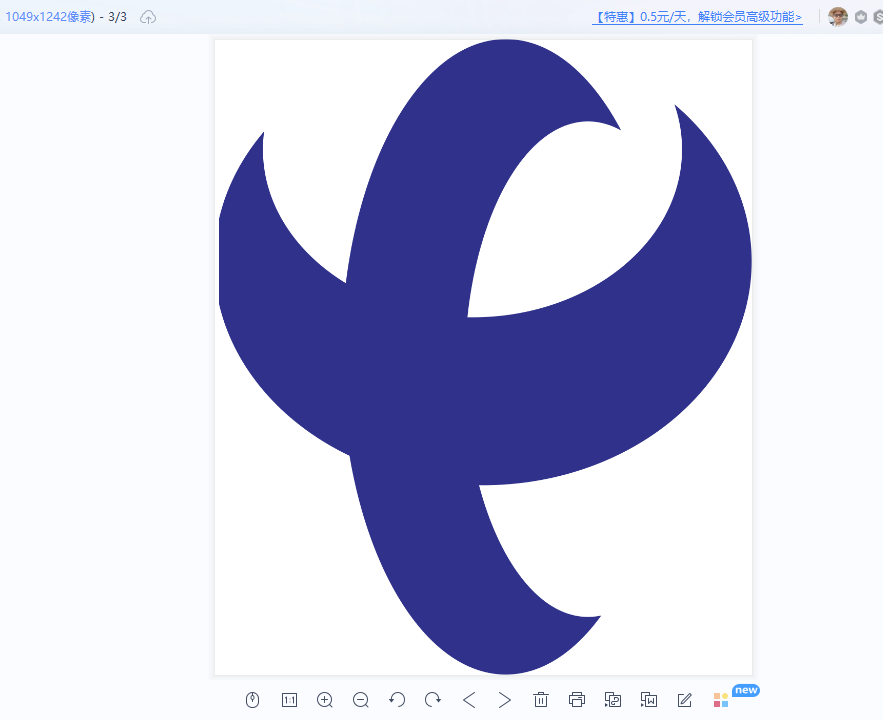The width and height of the screenshot is (883, 720).
Task: Delete the current image with trash icon
Action: click(x=541, y=700)
